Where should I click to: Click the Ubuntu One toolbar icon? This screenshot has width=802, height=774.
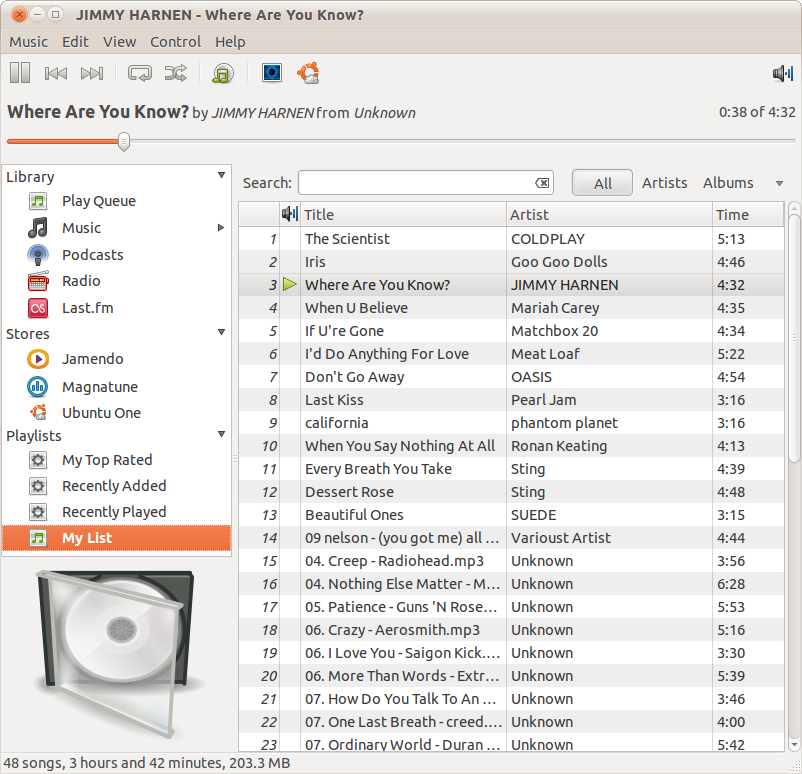click(x=308, y=73)
